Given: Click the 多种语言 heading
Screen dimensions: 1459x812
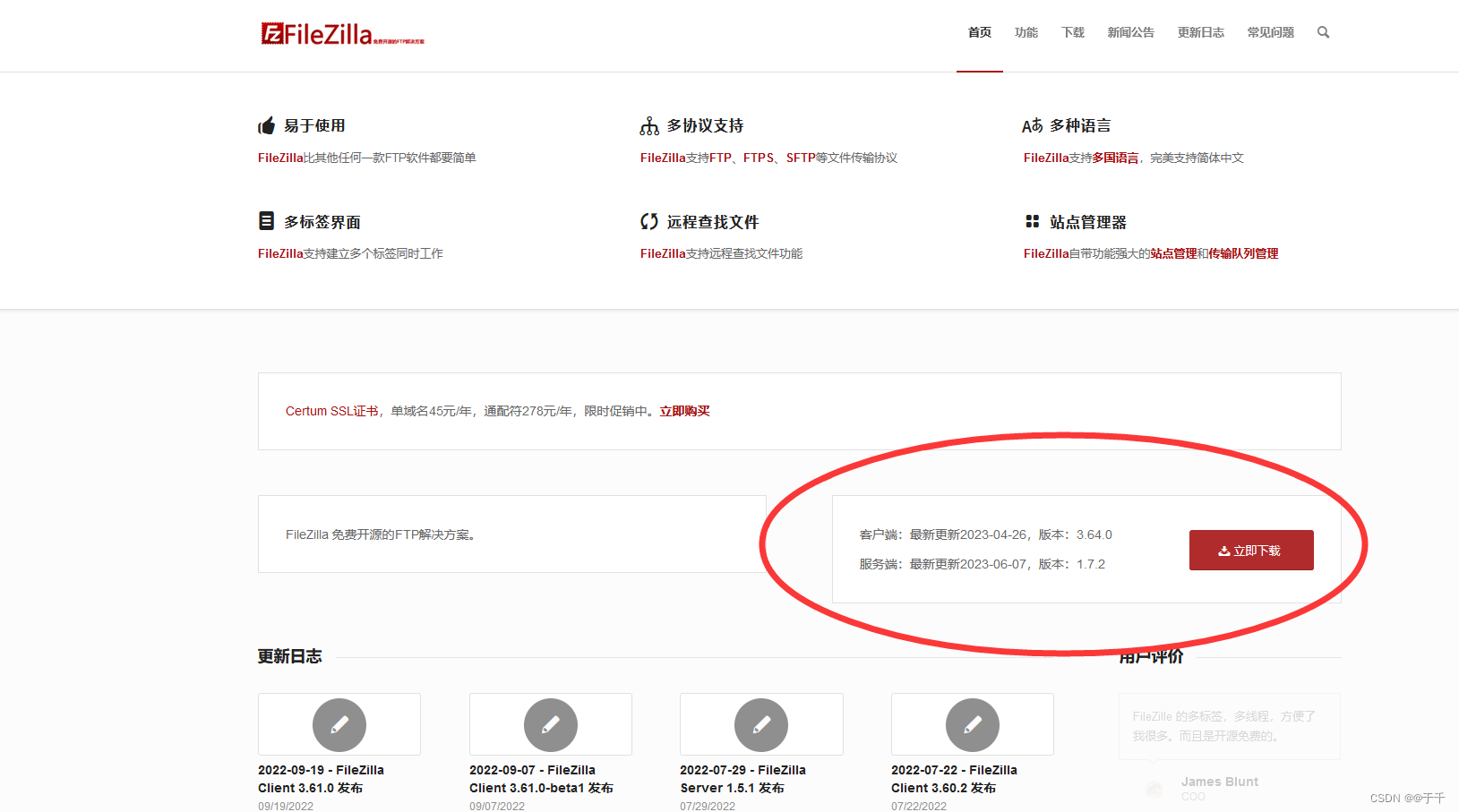Looking at the screenshot, I should (x=1080, y=125).
